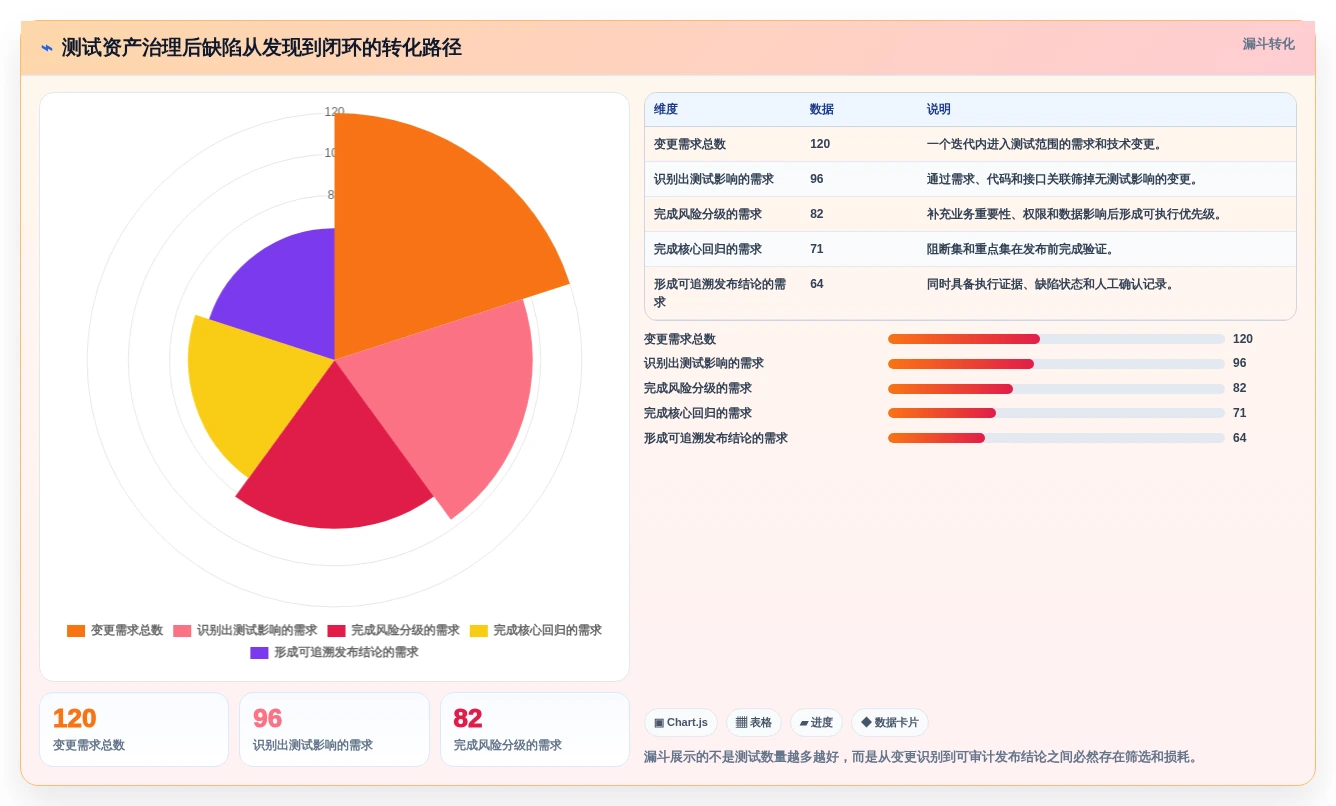Click the 数据卡片 chip
Image resolution: width=1336 pixels, height=806 pixels.
pyautogui.click(x=890, y=722)
